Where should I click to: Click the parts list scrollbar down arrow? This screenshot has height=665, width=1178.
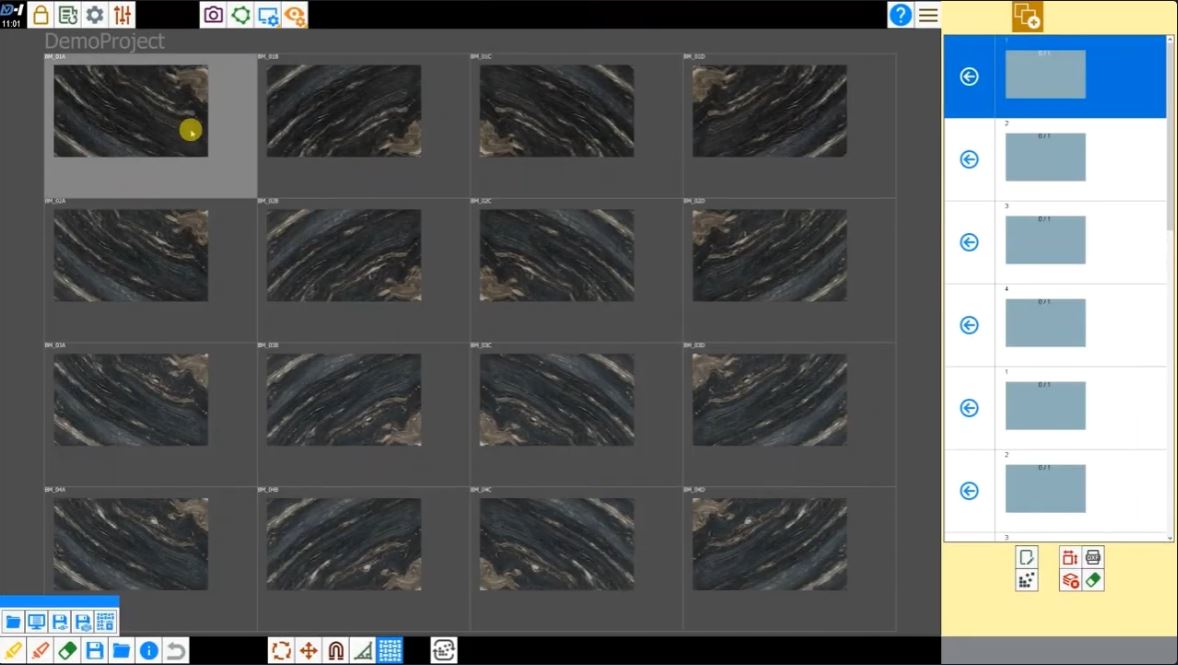[x=1170, y=538]
